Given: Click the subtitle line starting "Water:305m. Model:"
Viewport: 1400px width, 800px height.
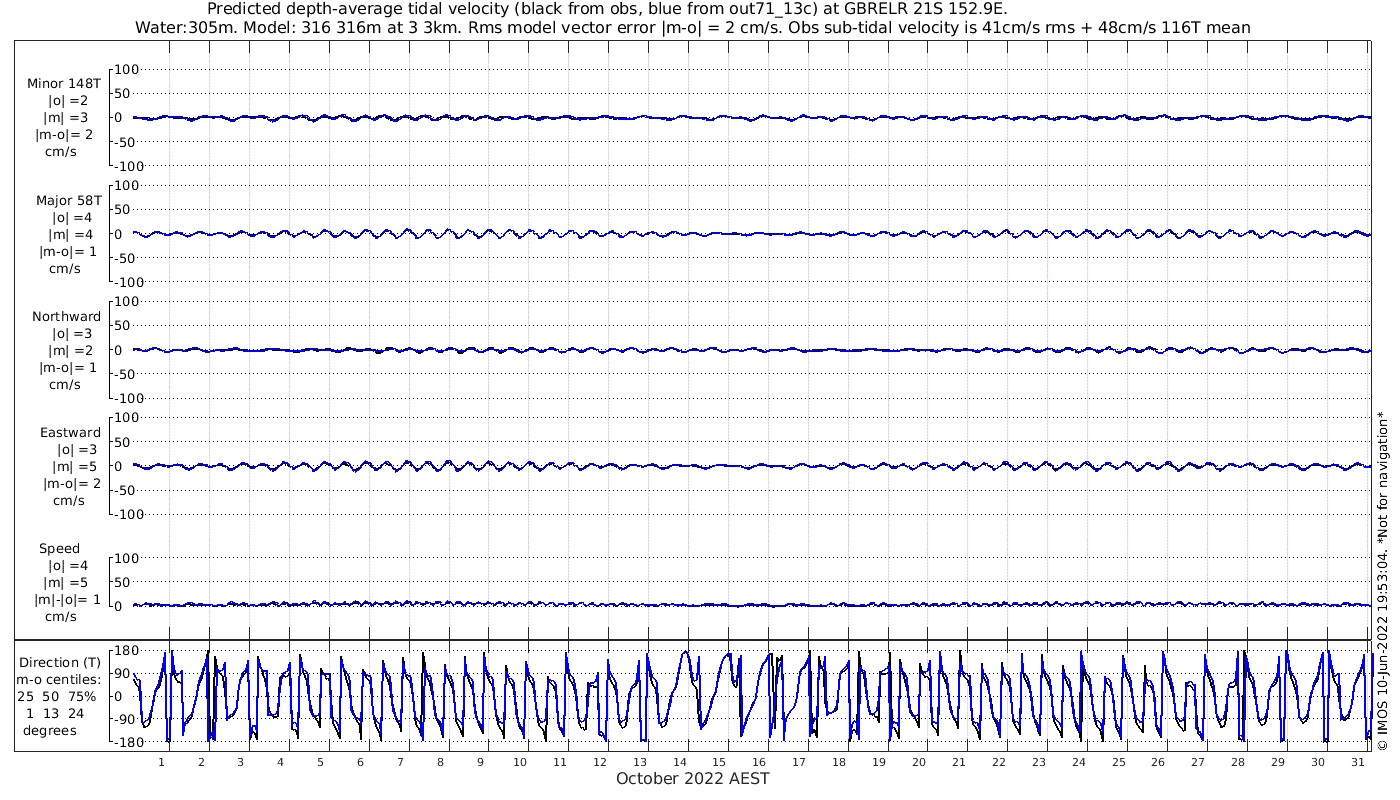Looking at the screenshot, I should (693, 28).
